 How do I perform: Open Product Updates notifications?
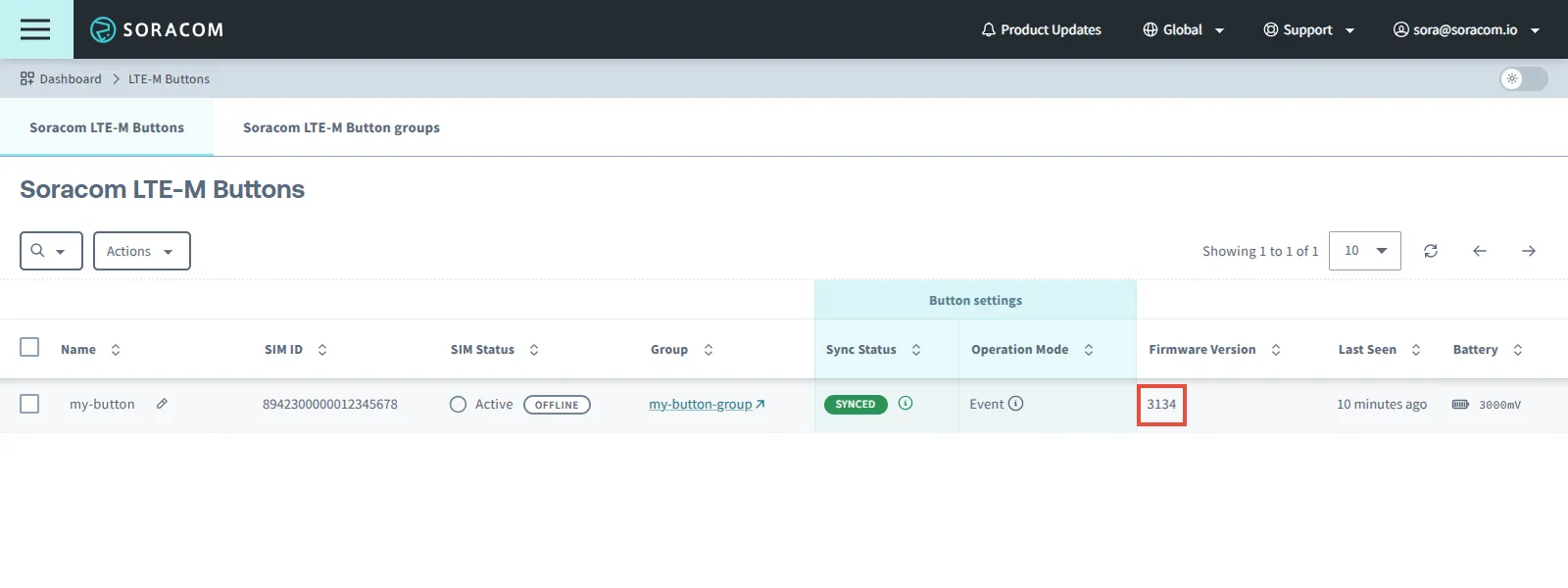pos(1041,29)
